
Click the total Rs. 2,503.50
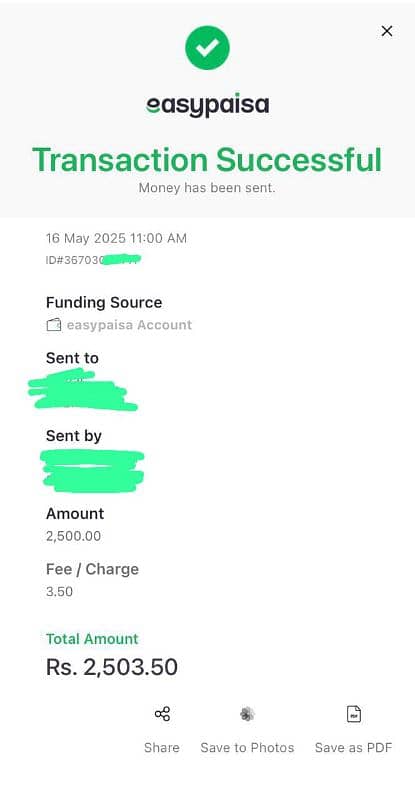tap(112, 667)
